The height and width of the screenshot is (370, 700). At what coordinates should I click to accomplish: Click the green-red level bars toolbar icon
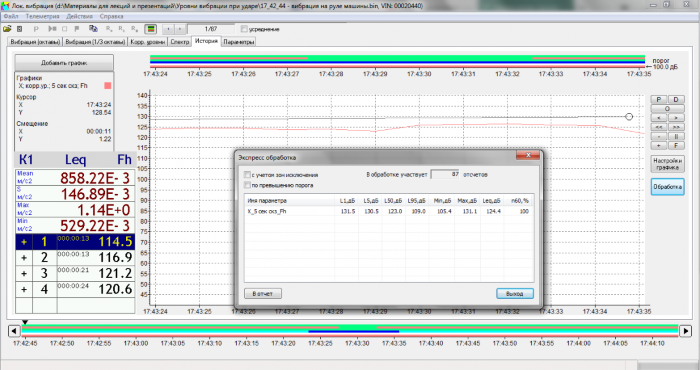(x=151, y=29)
